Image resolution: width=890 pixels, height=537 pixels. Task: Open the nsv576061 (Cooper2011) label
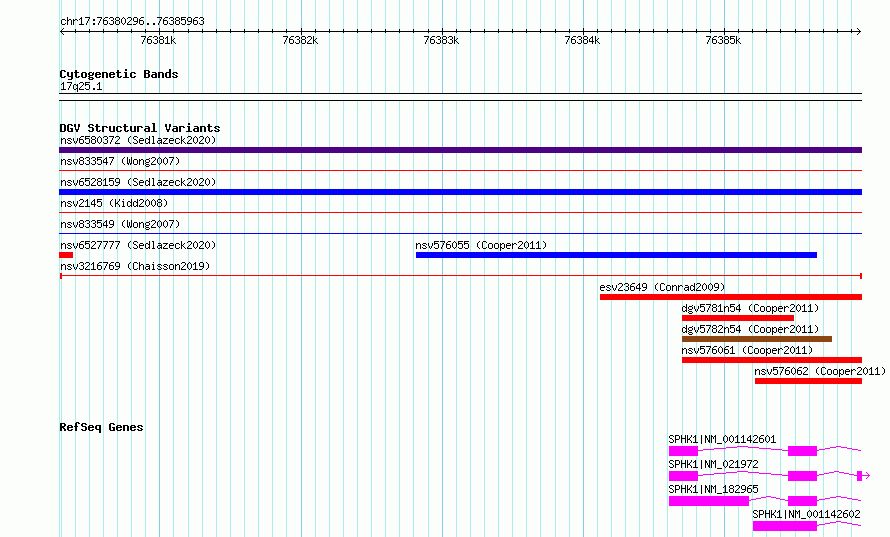(x=748, y=350)
